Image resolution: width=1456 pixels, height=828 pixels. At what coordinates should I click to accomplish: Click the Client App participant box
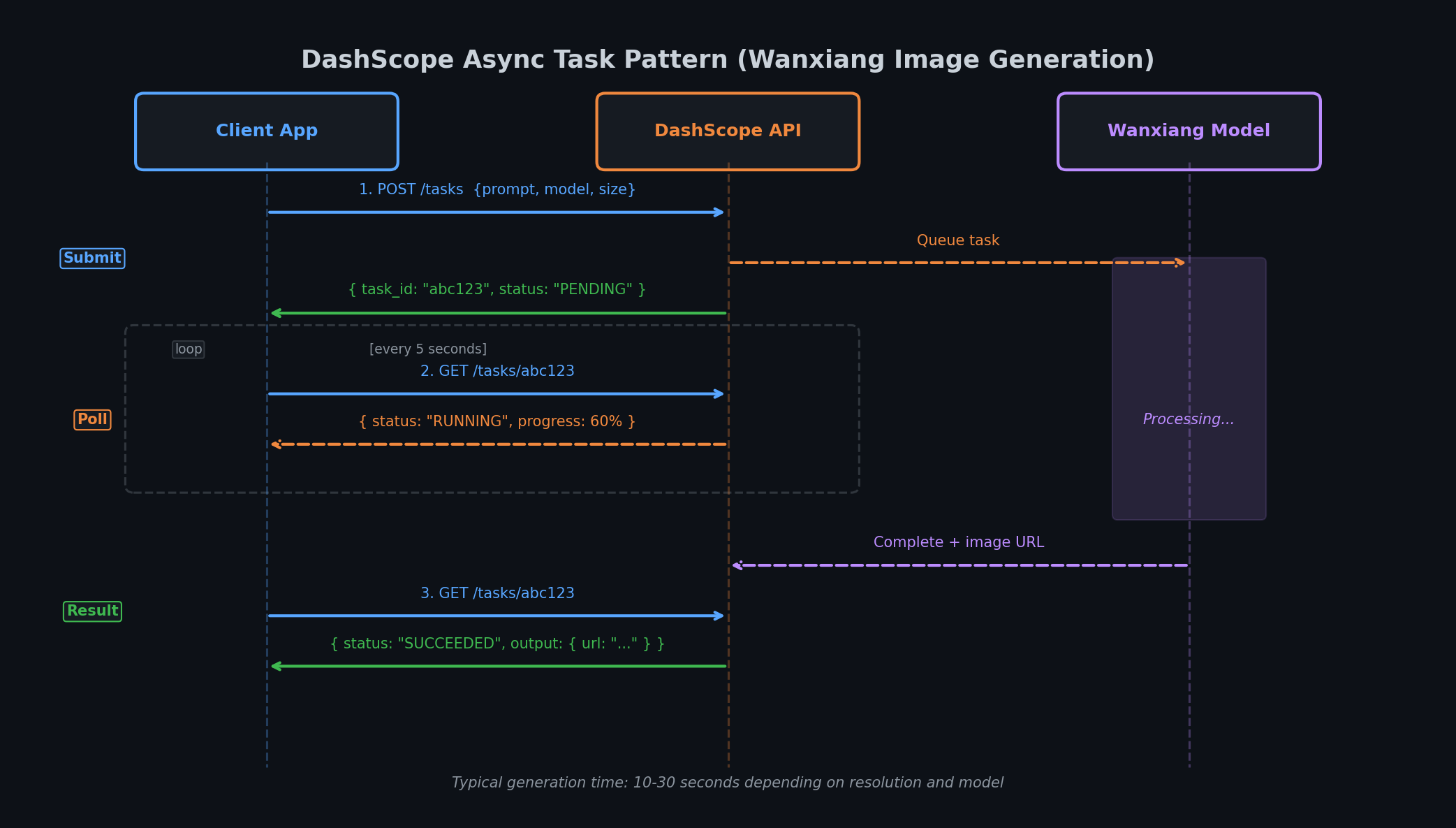point(267,131)
